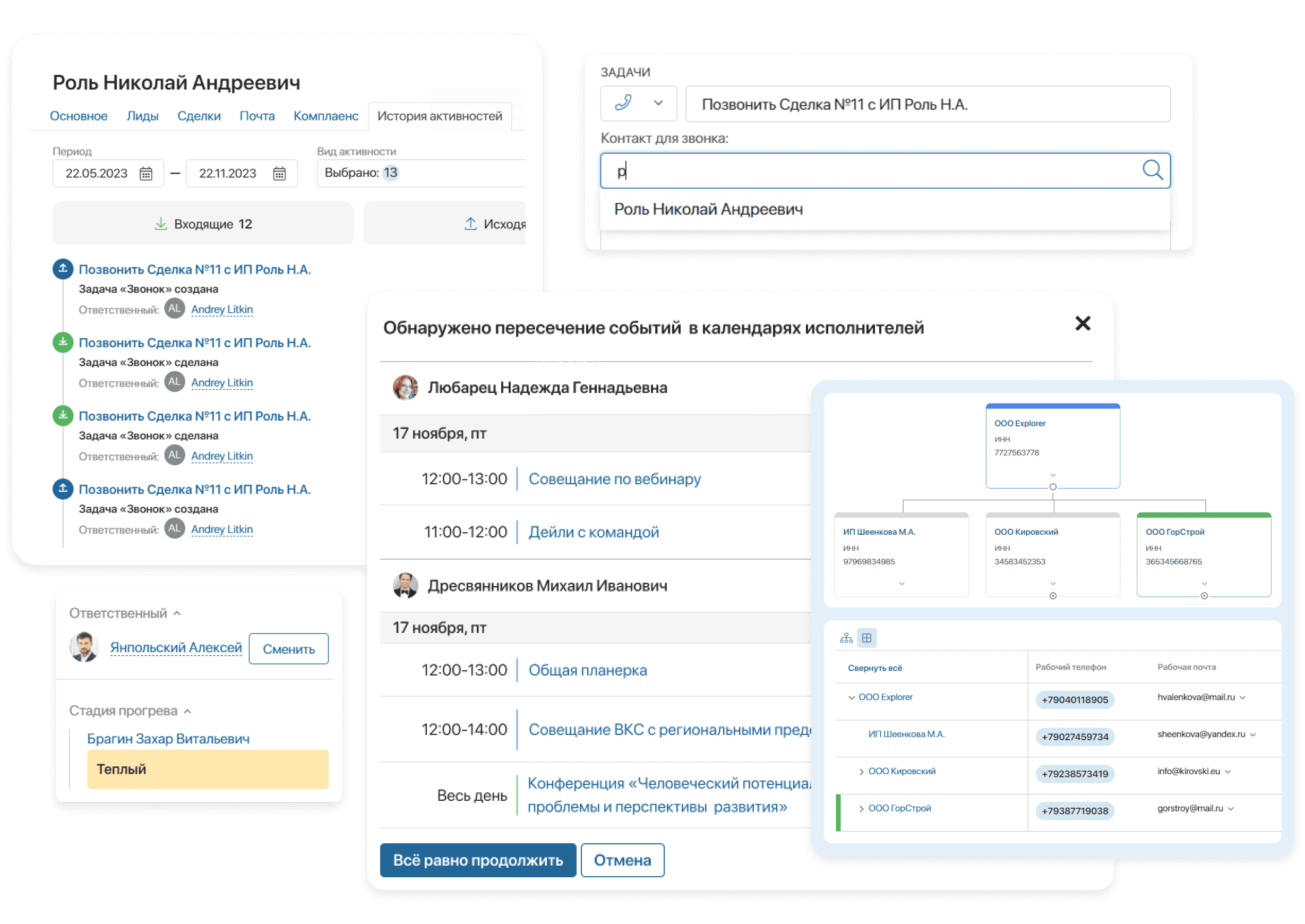Image resolution: width=1305 pixels, height=924 pixels.
Task: Click the phone task type icon
Action: pyautogui.click(x=623, y=103)
